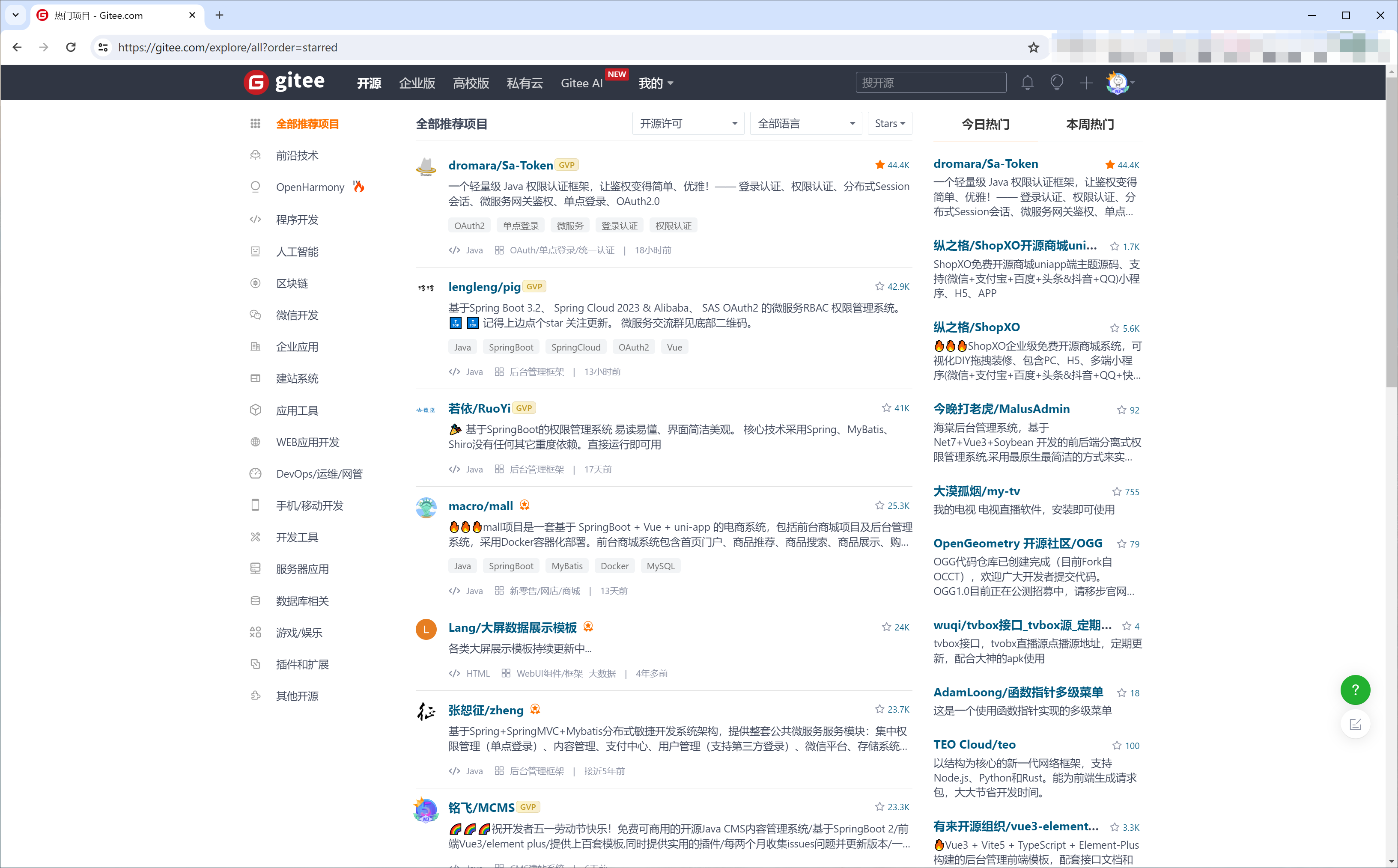Open a new browser tab
This screenshot has width=1398, height=868.
pos(219,15)
